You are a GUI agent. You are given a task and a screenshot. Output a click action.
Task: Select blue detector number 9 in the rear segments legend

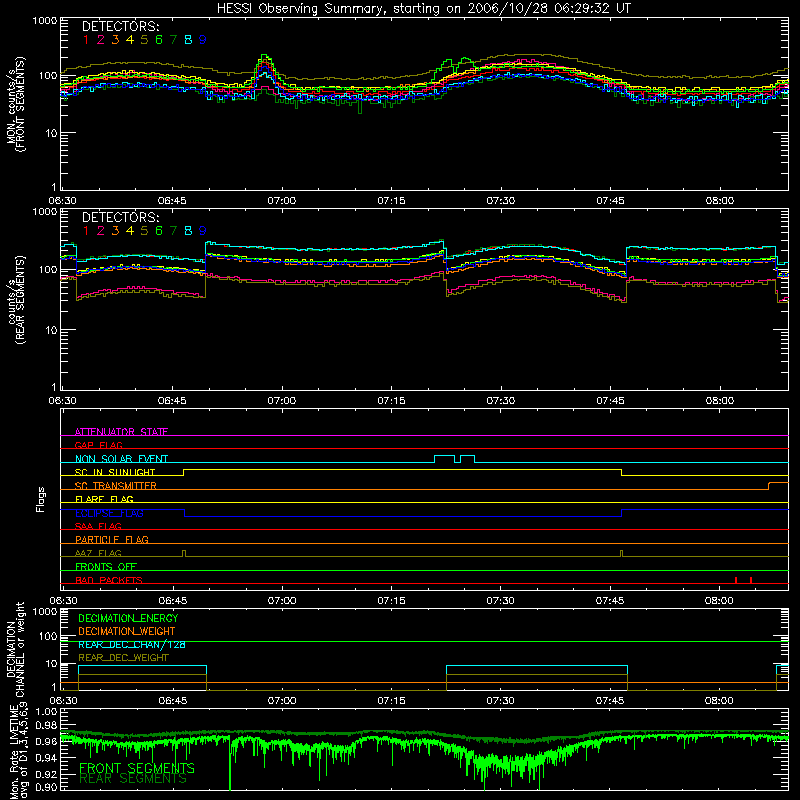coord(203,231)
